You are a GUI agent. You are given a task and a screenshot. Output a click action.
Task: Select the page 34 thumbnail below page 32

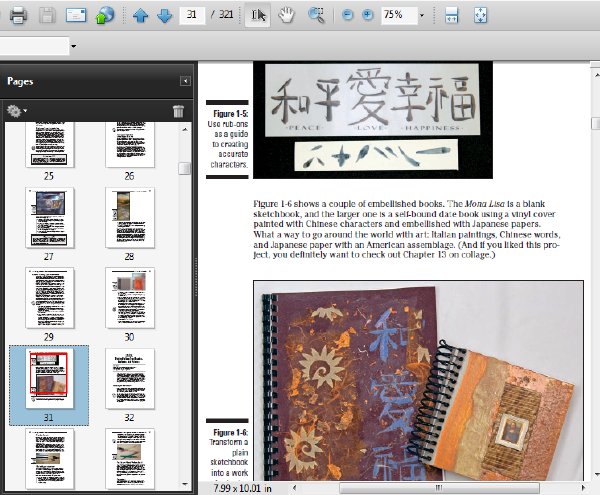130,459
